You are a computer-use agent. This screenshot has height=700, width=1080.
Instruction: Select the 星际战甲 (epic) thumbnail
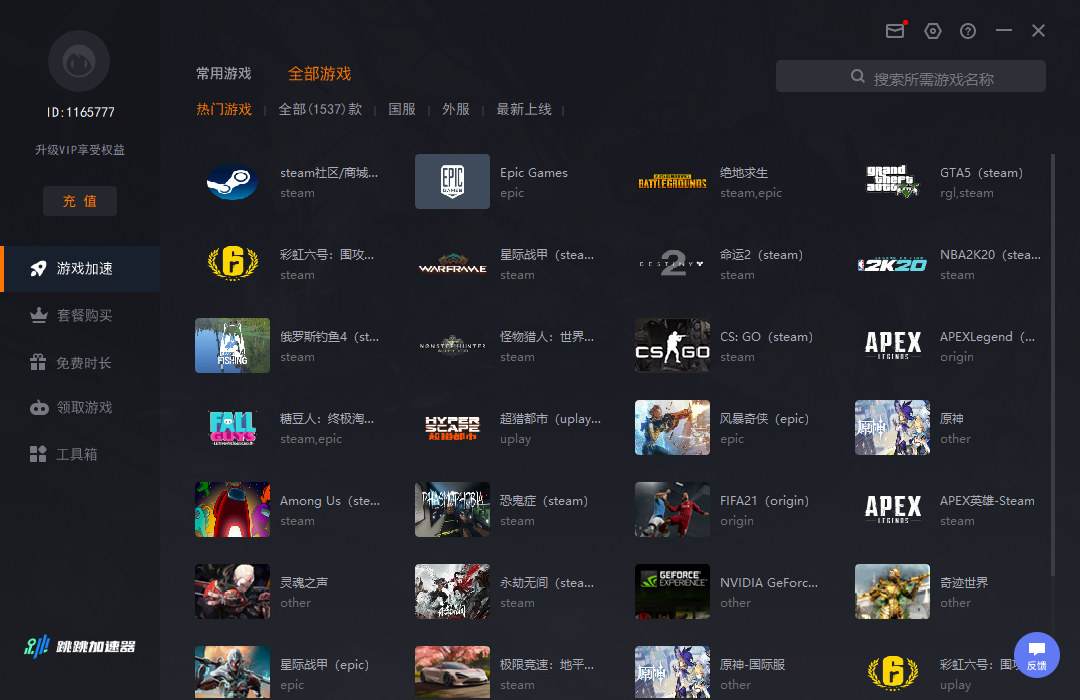point(233,672)
